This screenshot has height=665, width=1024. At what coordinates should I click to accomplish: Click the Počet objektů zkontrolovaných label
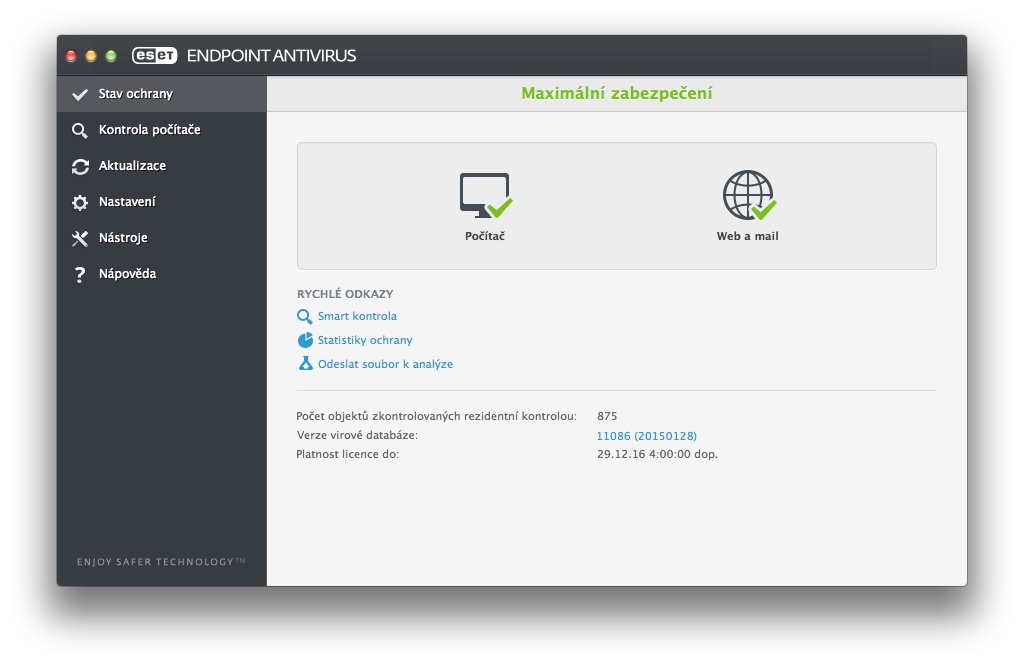pyautogui.click(x=436, y=416)
